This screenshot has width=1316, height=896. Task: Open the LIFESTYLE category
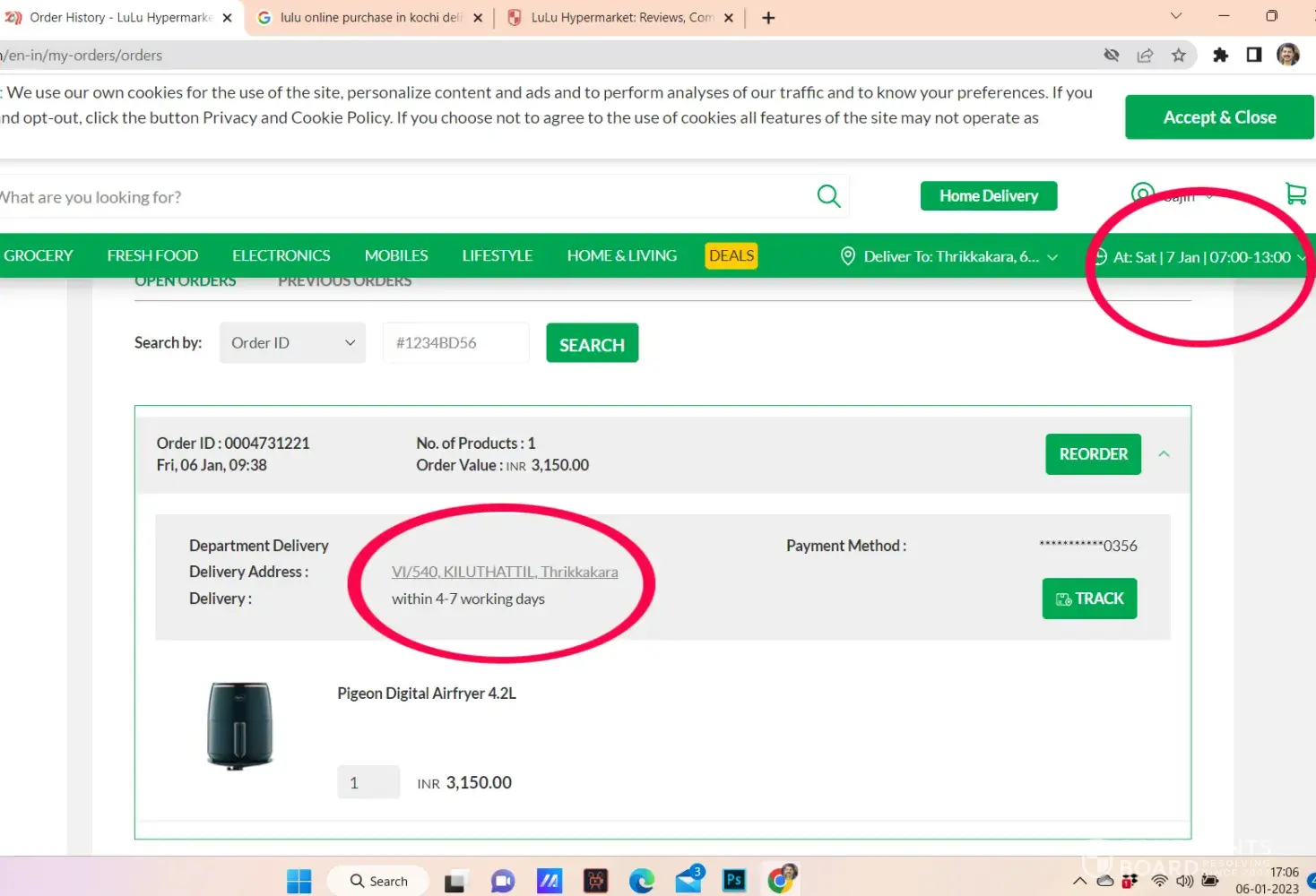pos(498,255)
